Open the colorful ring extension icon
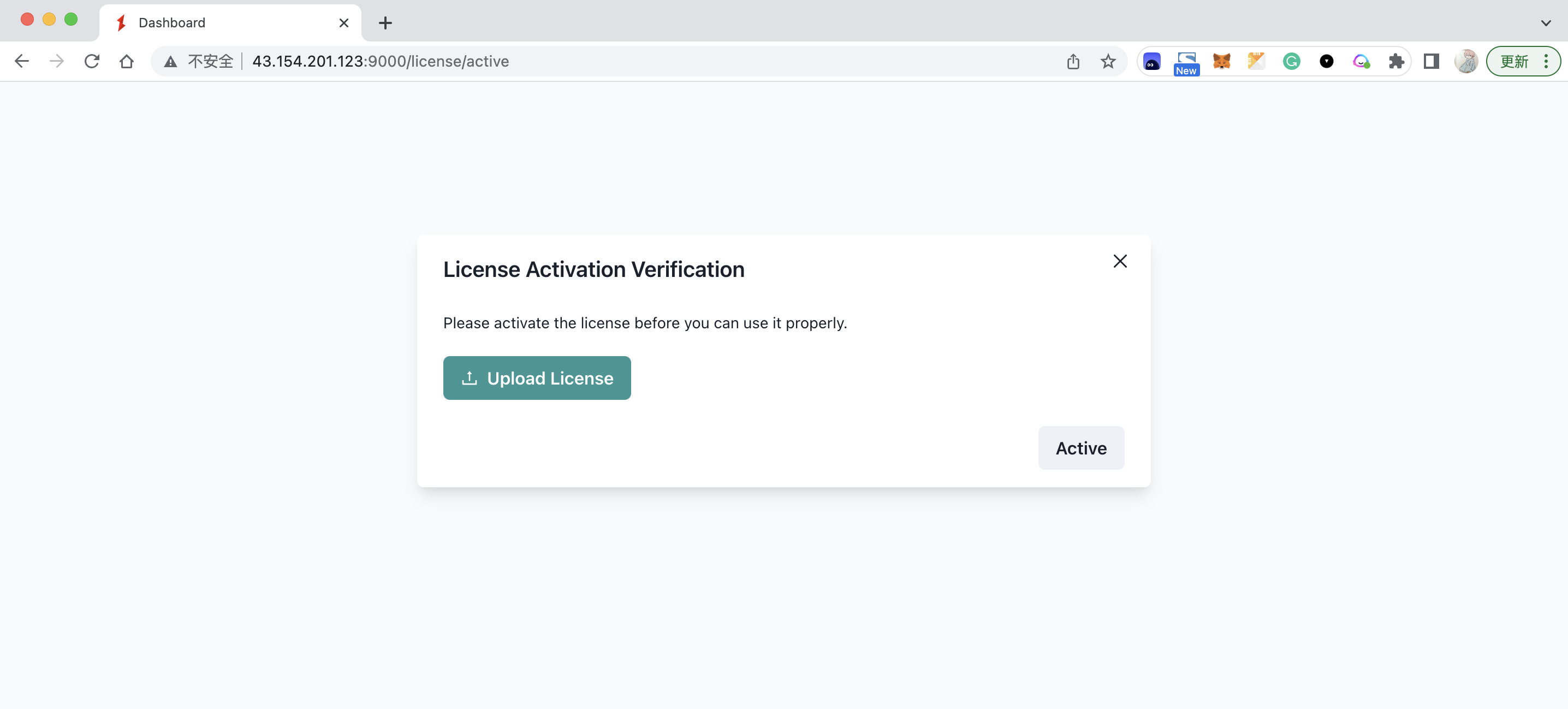The height and width of the screenshot is (709, 1568). [1361, 61]
